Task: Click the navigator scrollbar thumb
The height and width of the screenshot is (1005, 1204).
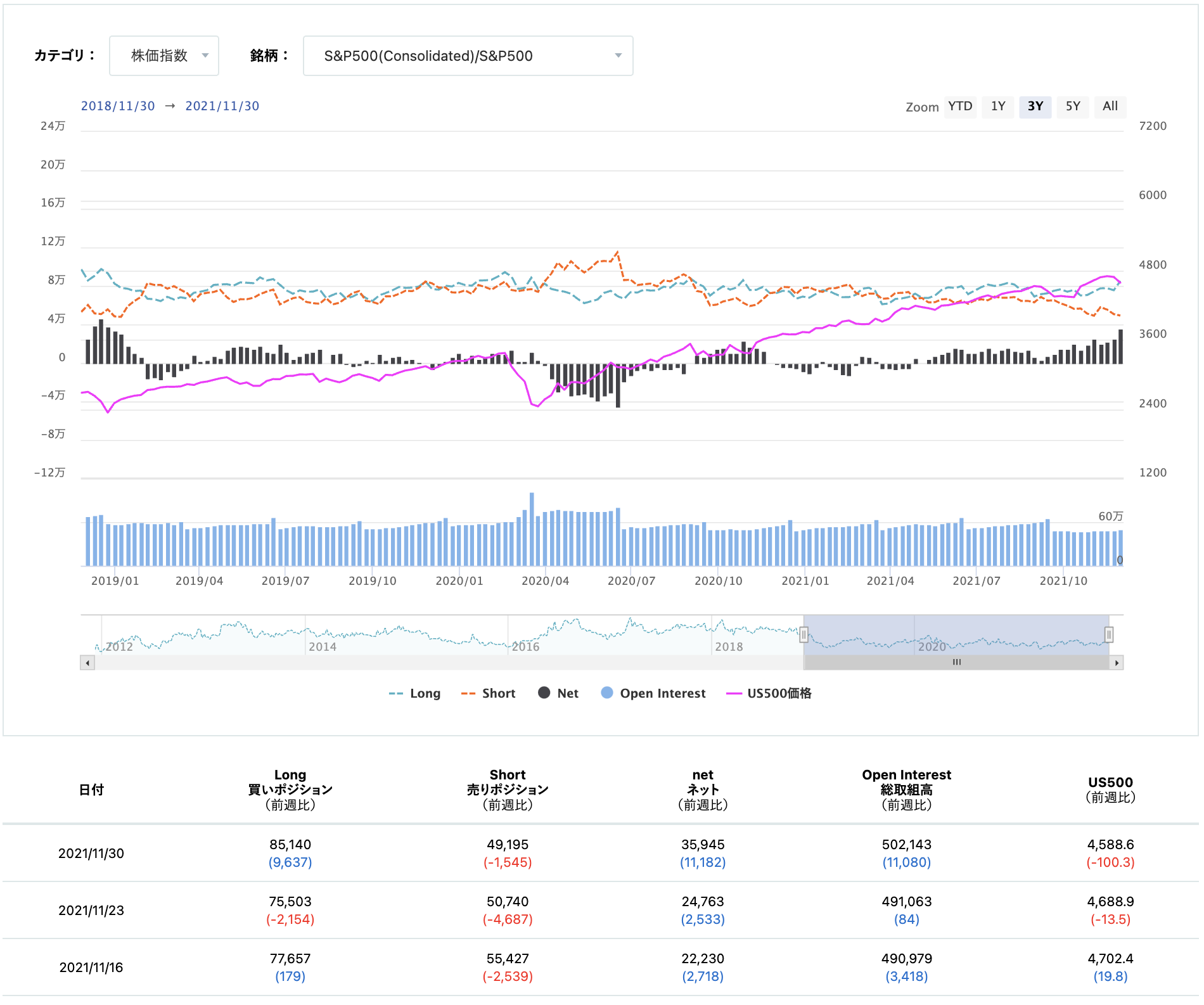Action: coord(957,663)
